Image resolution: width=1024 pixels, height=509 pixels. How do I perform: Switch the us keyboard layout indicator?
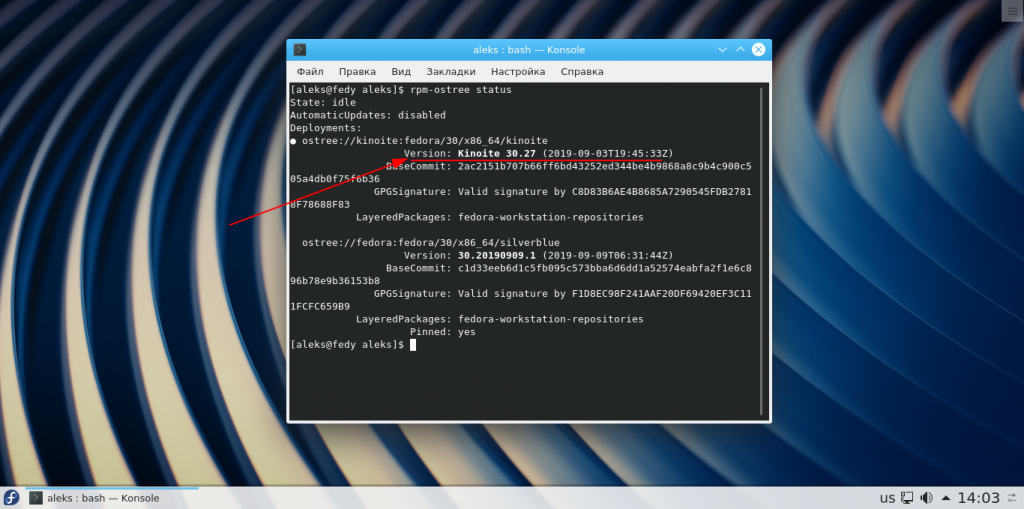click(x=887, y=498)
